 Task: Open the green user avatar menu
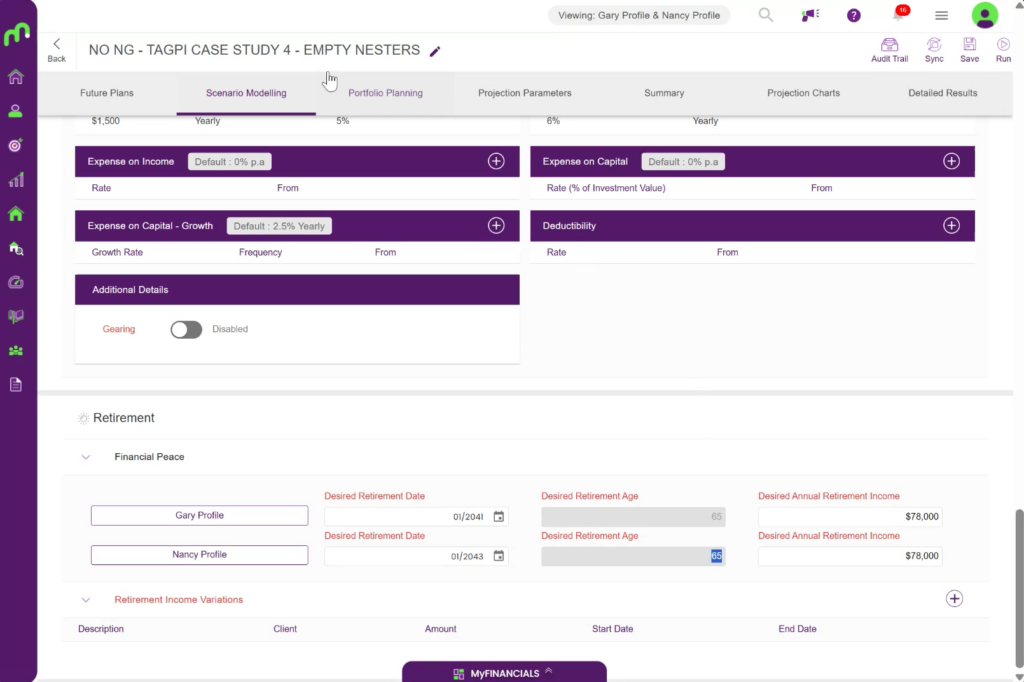(x=984, y=15)
